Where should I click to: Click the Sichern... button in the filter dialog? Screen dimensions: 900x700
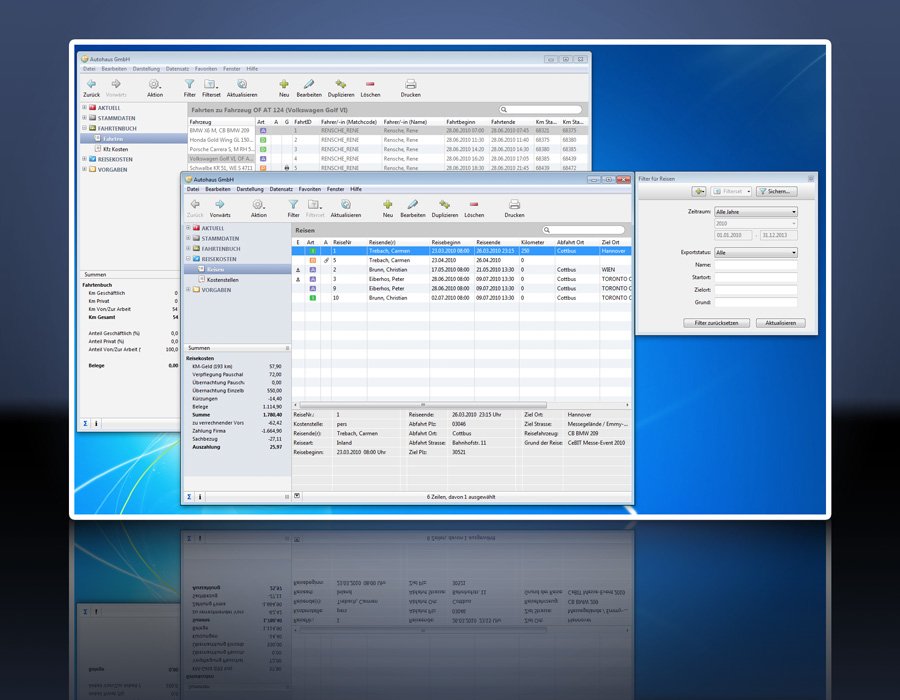pyautogui.click(x=775, y=191)
